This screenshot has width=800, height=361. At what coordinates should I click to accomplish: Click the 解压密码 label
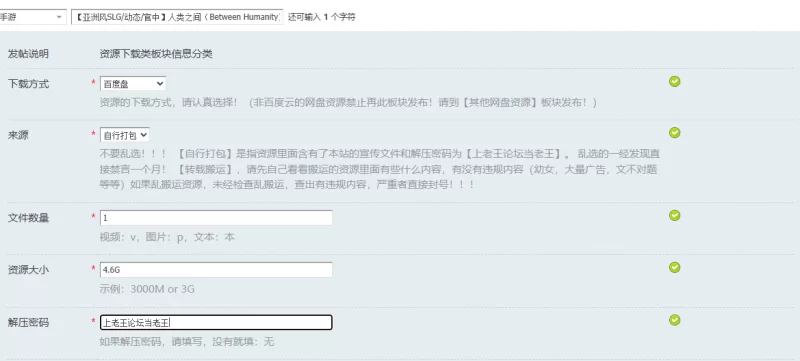(29, 322)
